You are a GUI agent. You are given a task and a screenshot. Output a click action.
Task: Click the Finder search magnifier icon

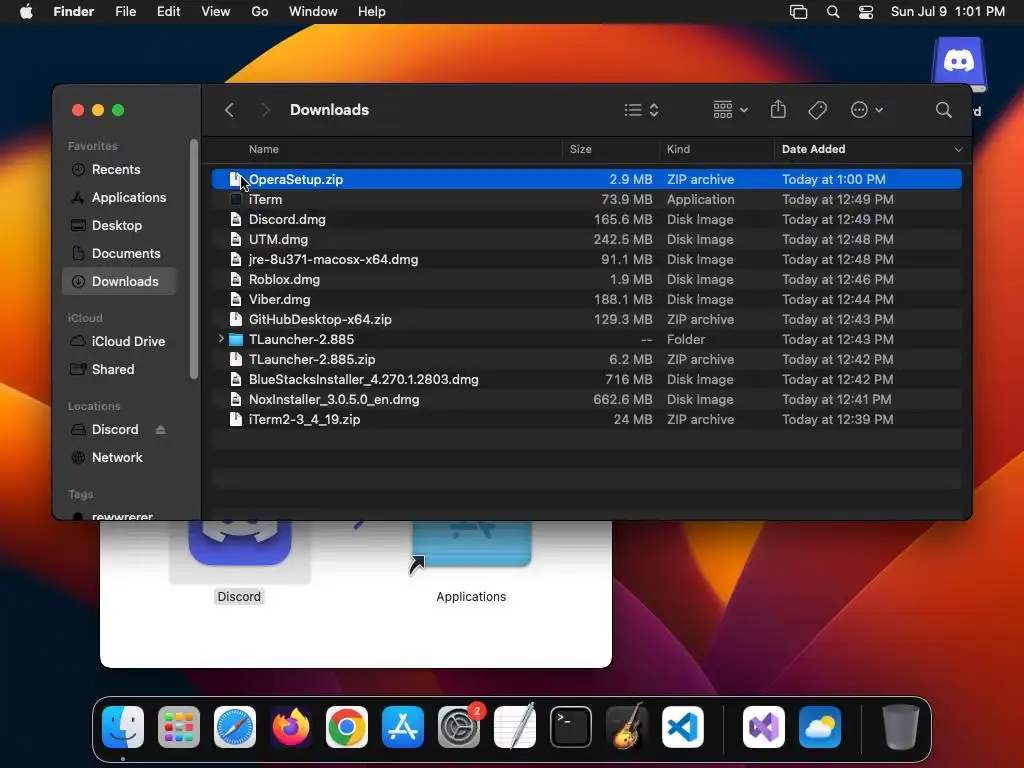tap(943, 110)
